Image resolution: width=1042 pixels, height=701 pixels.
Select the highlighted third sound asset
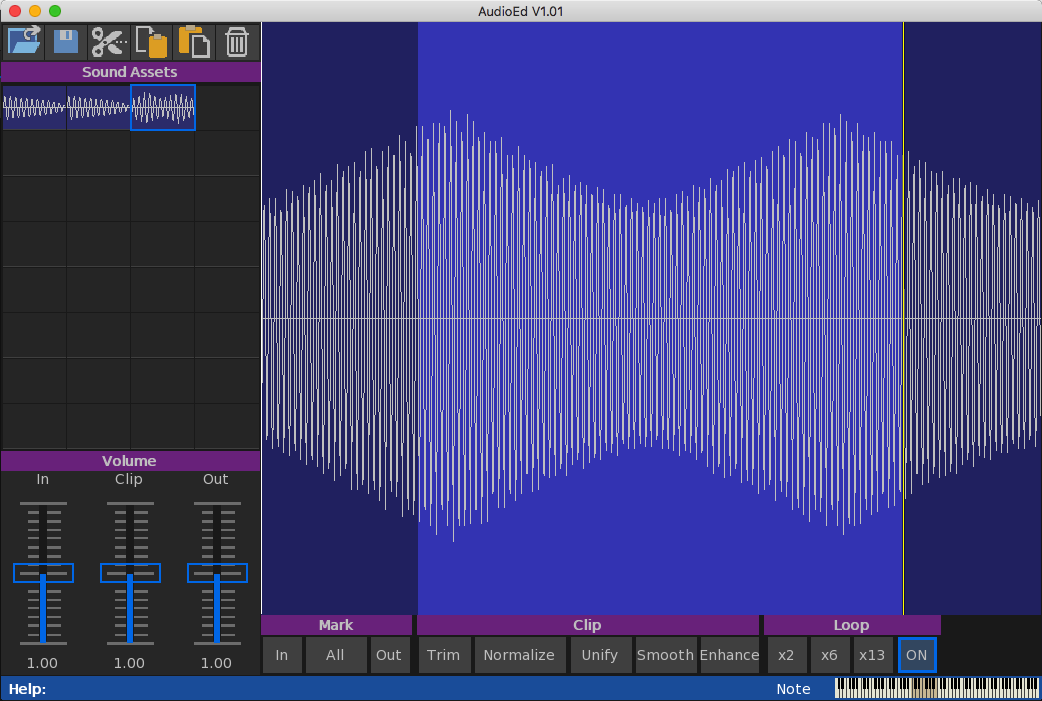[x=163, y=107]
